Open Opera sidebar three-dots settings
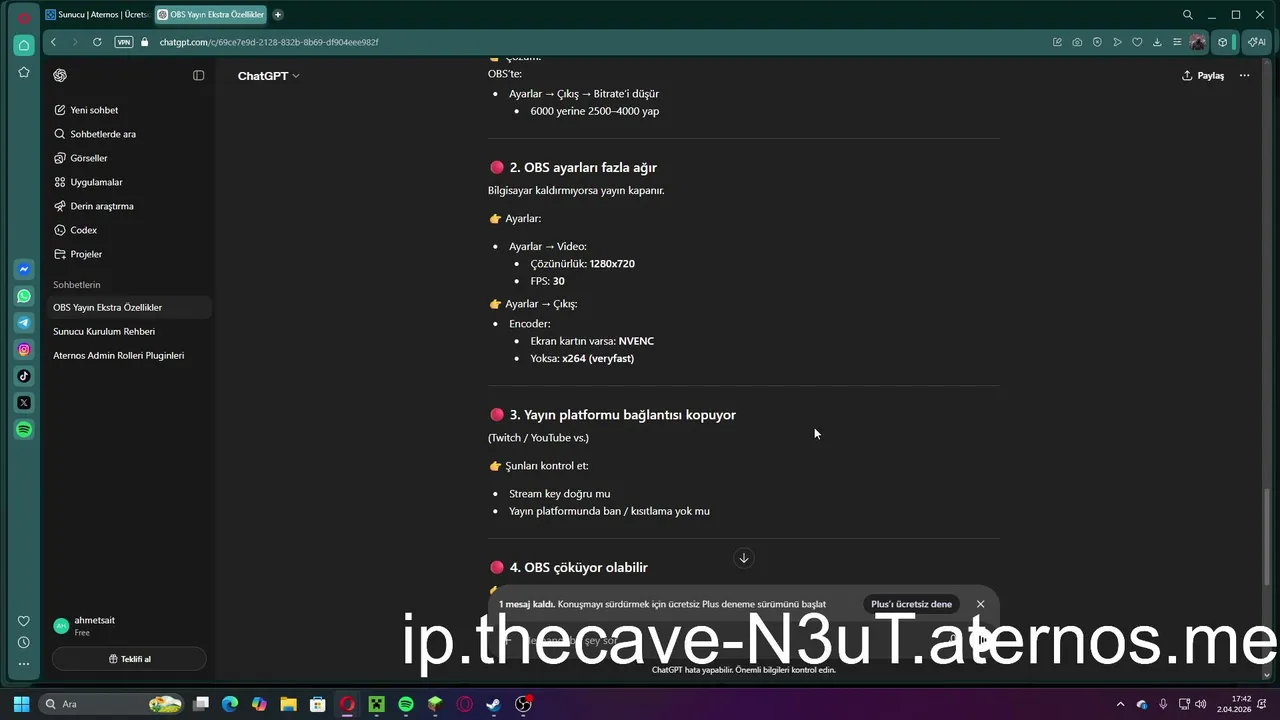This screenshot has width=1280, height=720. 24,664
